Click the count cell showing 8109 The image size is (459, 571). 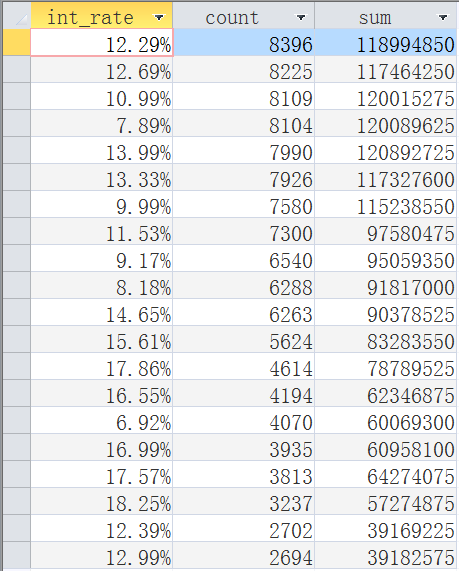point(244,96)
